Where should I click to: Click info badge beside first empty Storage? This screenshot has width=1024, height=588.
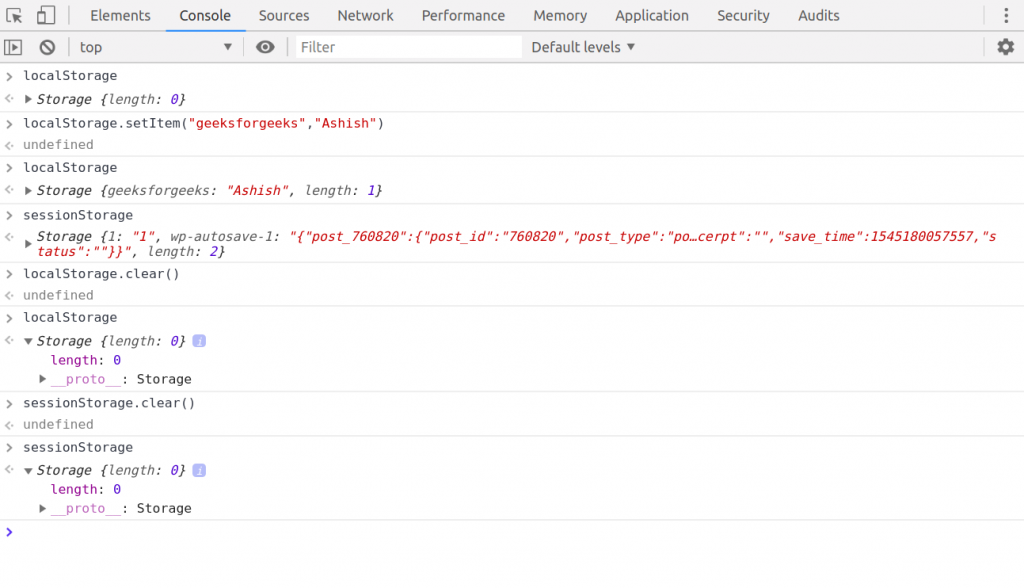199,341
